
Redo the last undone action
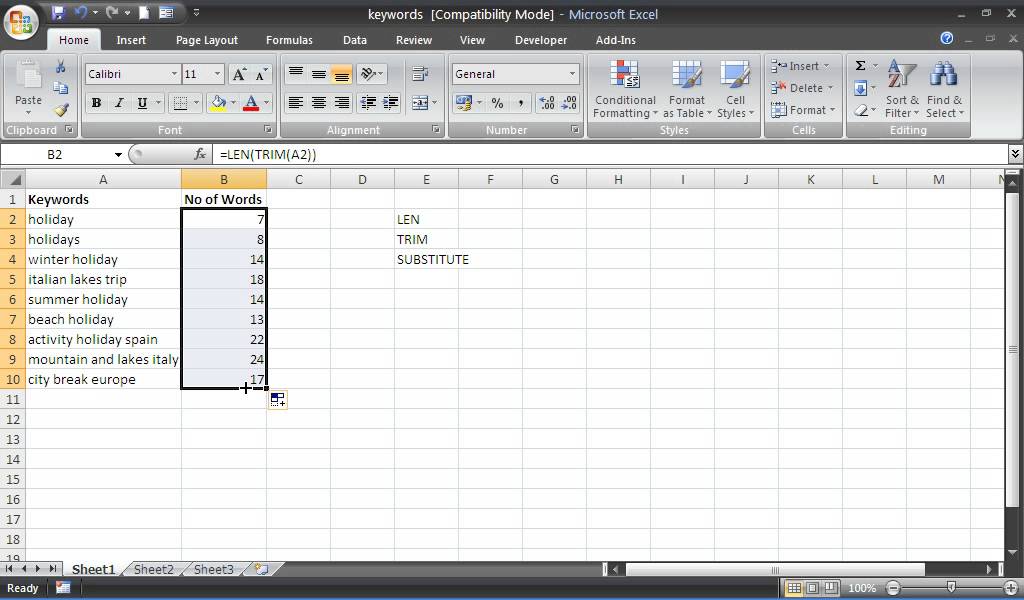coord(112,12)
